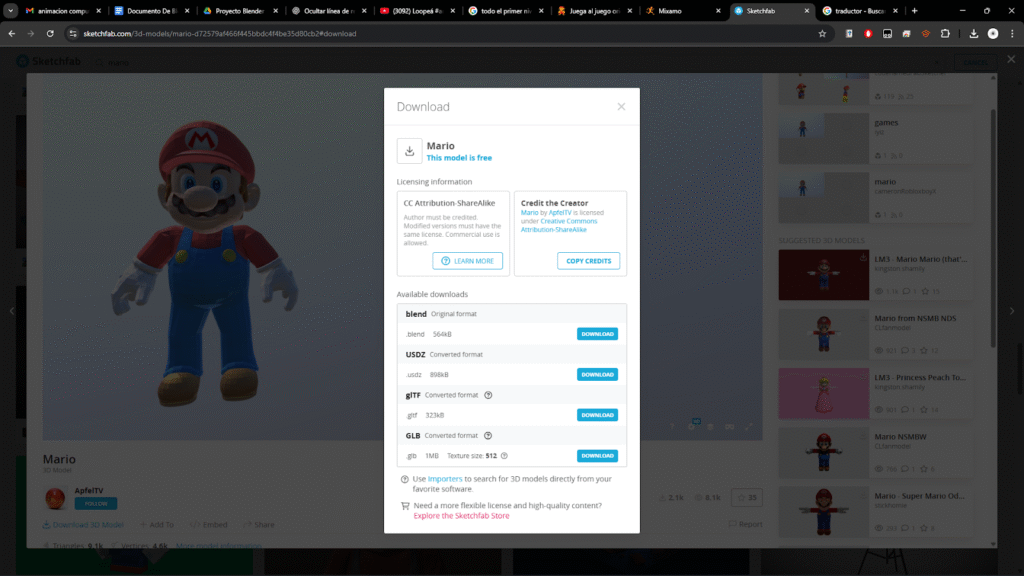This screenshot has width=1024, height=576.
Task: Close the Mixamo tab
Action: [x=718, y=10]
